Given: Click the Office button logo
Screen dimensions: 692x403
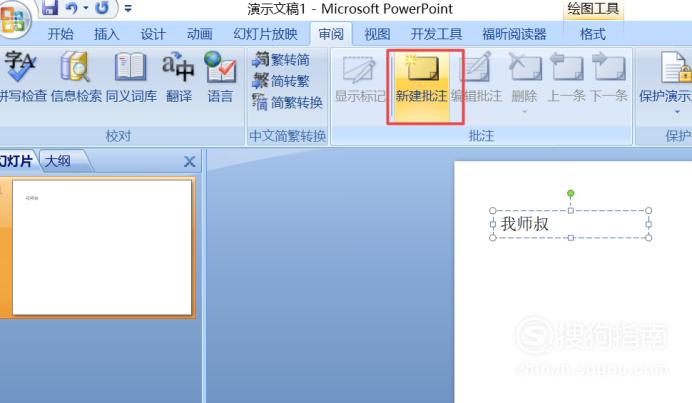Looking at the screenshot, I should point(13,20).
